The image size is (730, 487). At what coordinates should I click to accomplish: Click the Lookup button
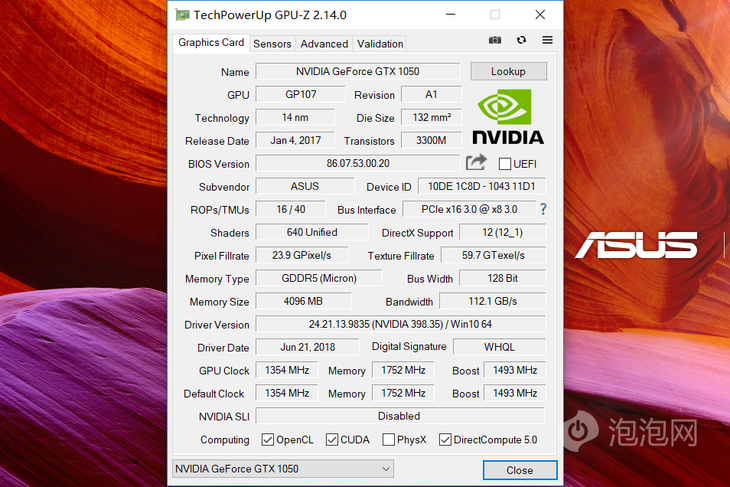point(508,71)
